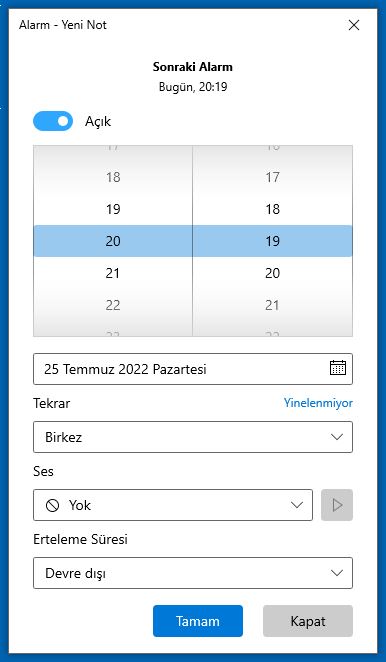Click the Yinelenmiyor link
Viewport: 386px width, 662px height.
point(318,403)
